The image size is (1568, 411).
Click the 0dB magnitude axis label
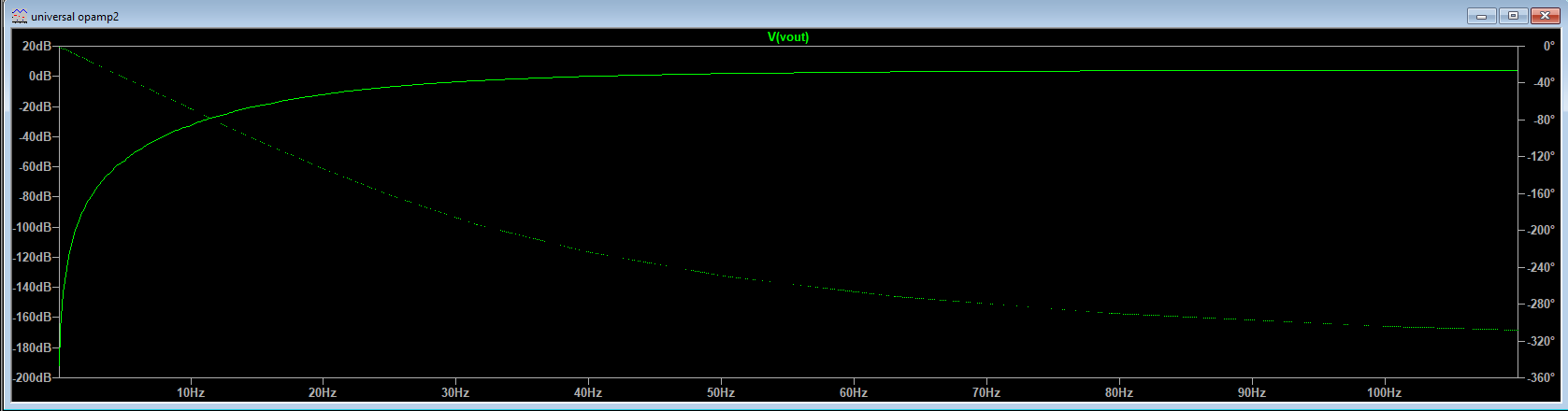pos(39,76)
